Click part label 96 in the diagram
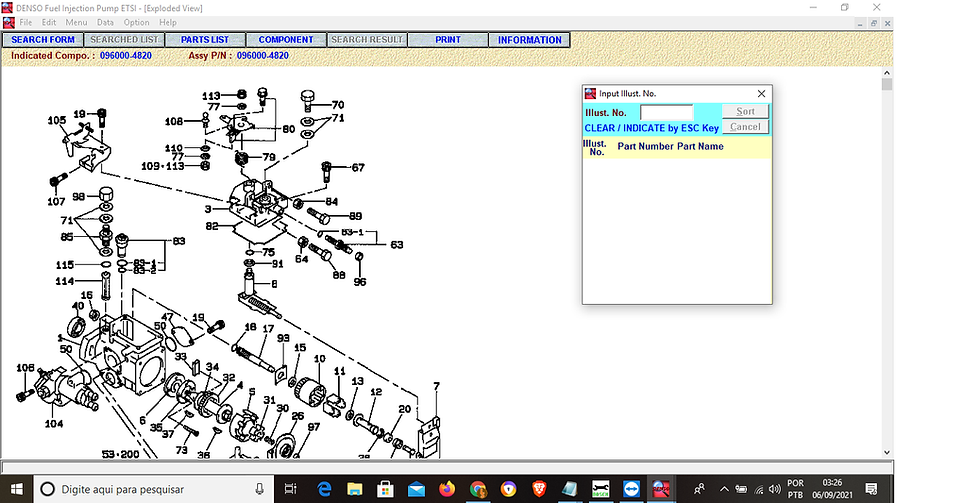Viewport: 980px width, 503px height. coord(360,282)
